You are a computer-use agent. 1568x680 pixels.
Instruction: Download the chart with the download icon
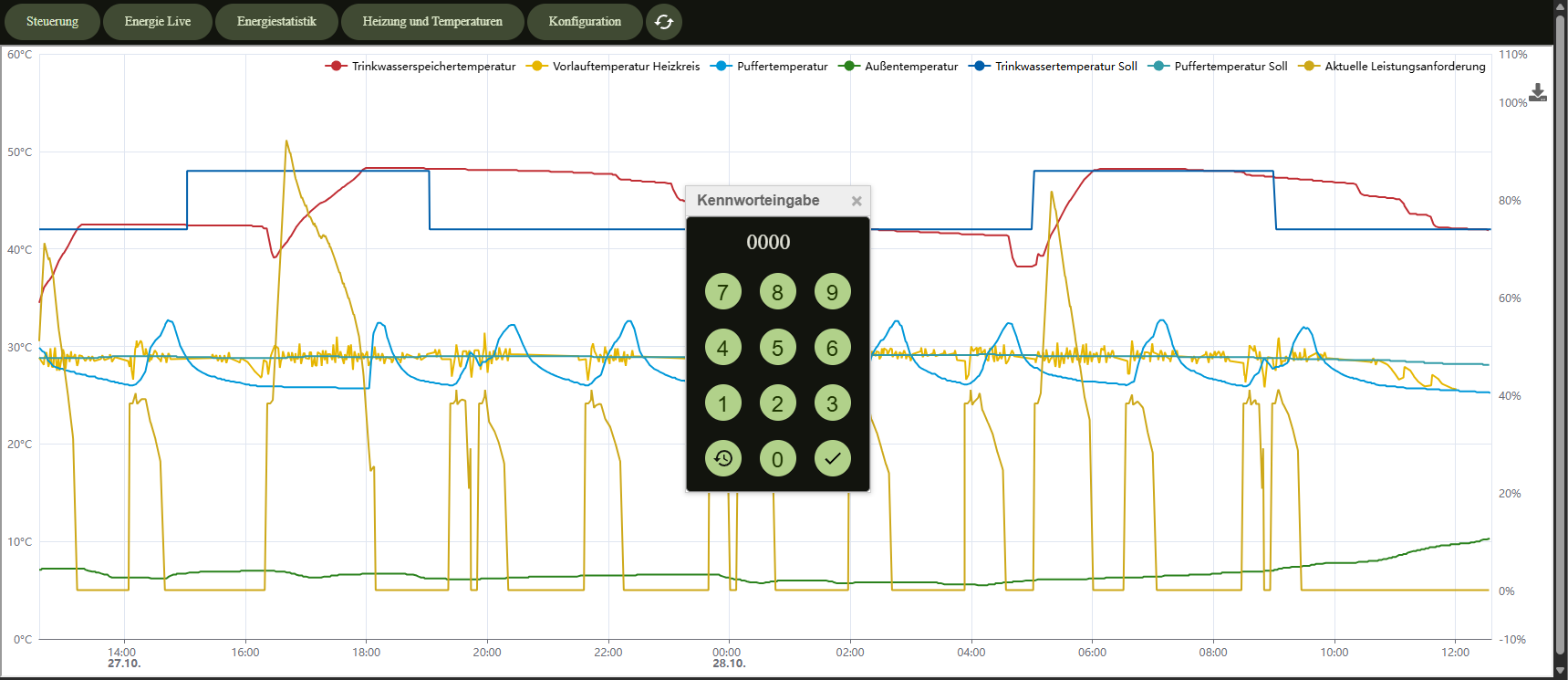point(1538,92)
